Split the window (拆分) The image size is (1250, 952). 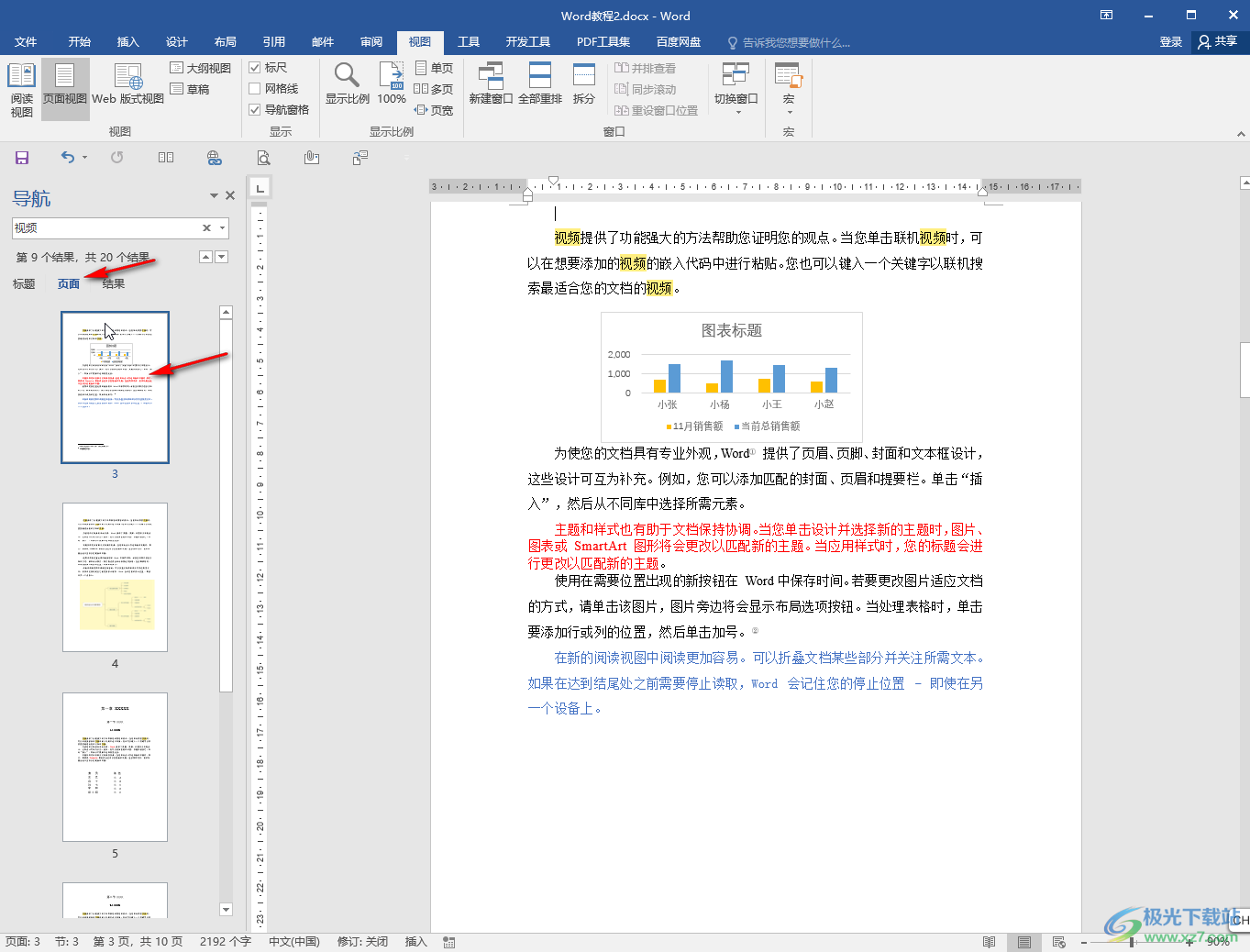[584, 84]
